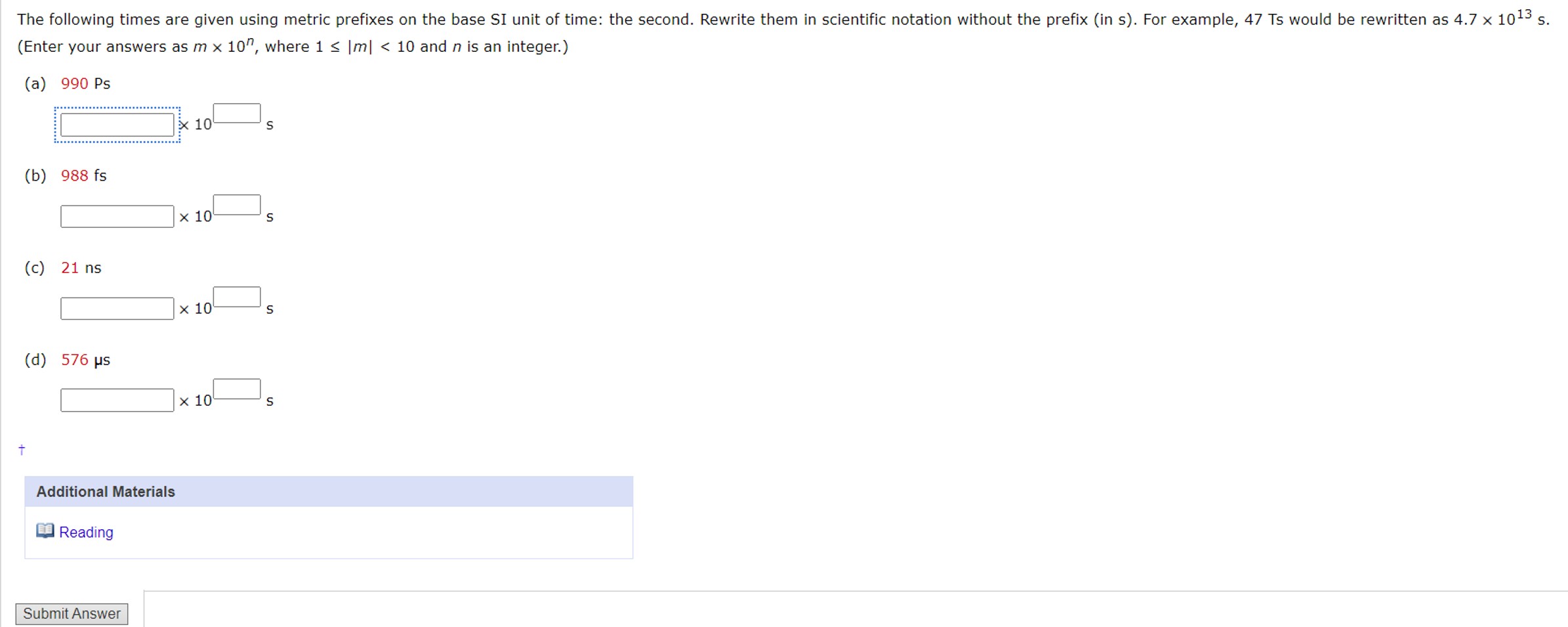Click the highlighted dotted-border answer field
This screenshot has width=1568, height=627.
tap(115, 123)
